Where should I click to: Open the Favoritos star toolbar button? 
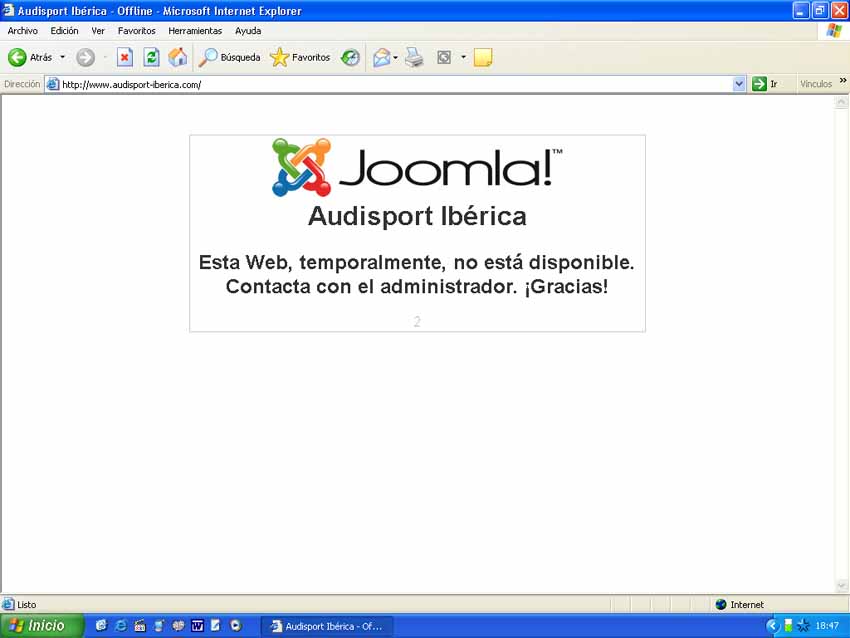(300, 57)
